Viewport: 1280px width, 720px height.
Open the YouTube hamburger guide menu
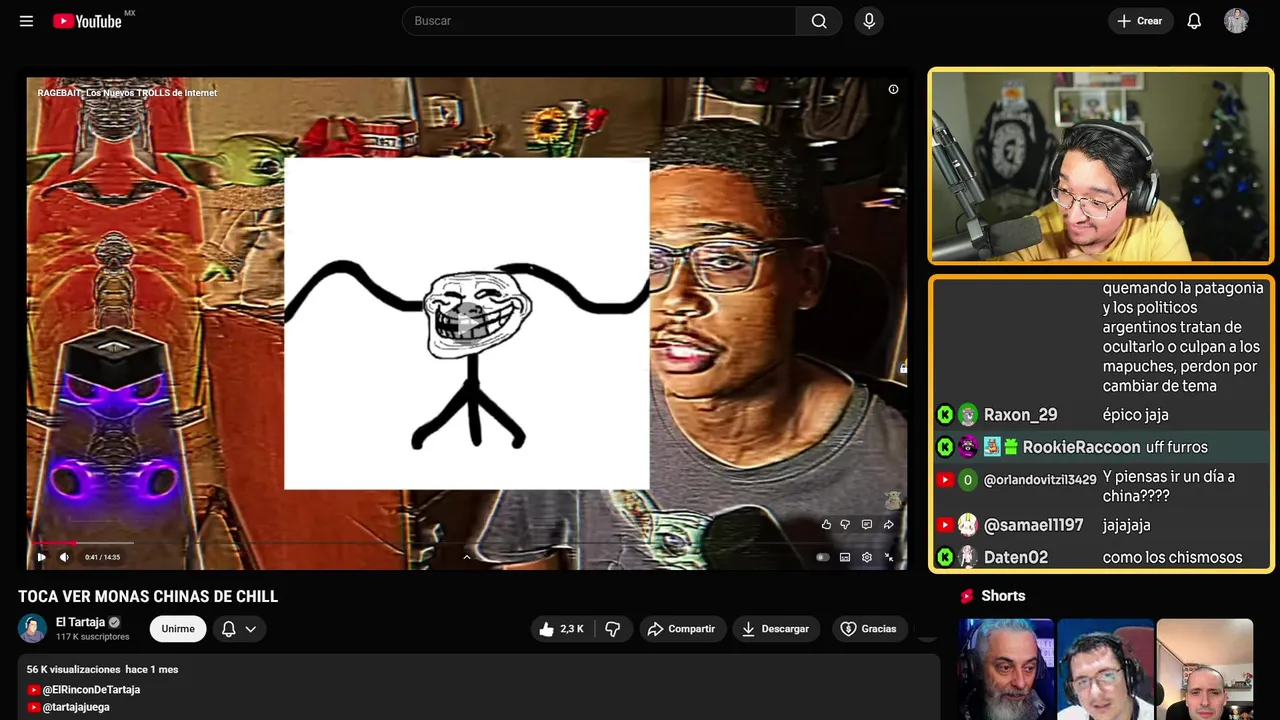coord(26,21)
